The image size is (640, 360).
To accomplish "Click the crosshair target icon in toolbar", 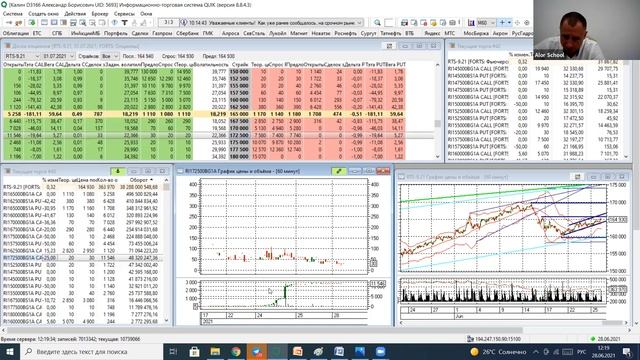I will [x=527, y=23].
